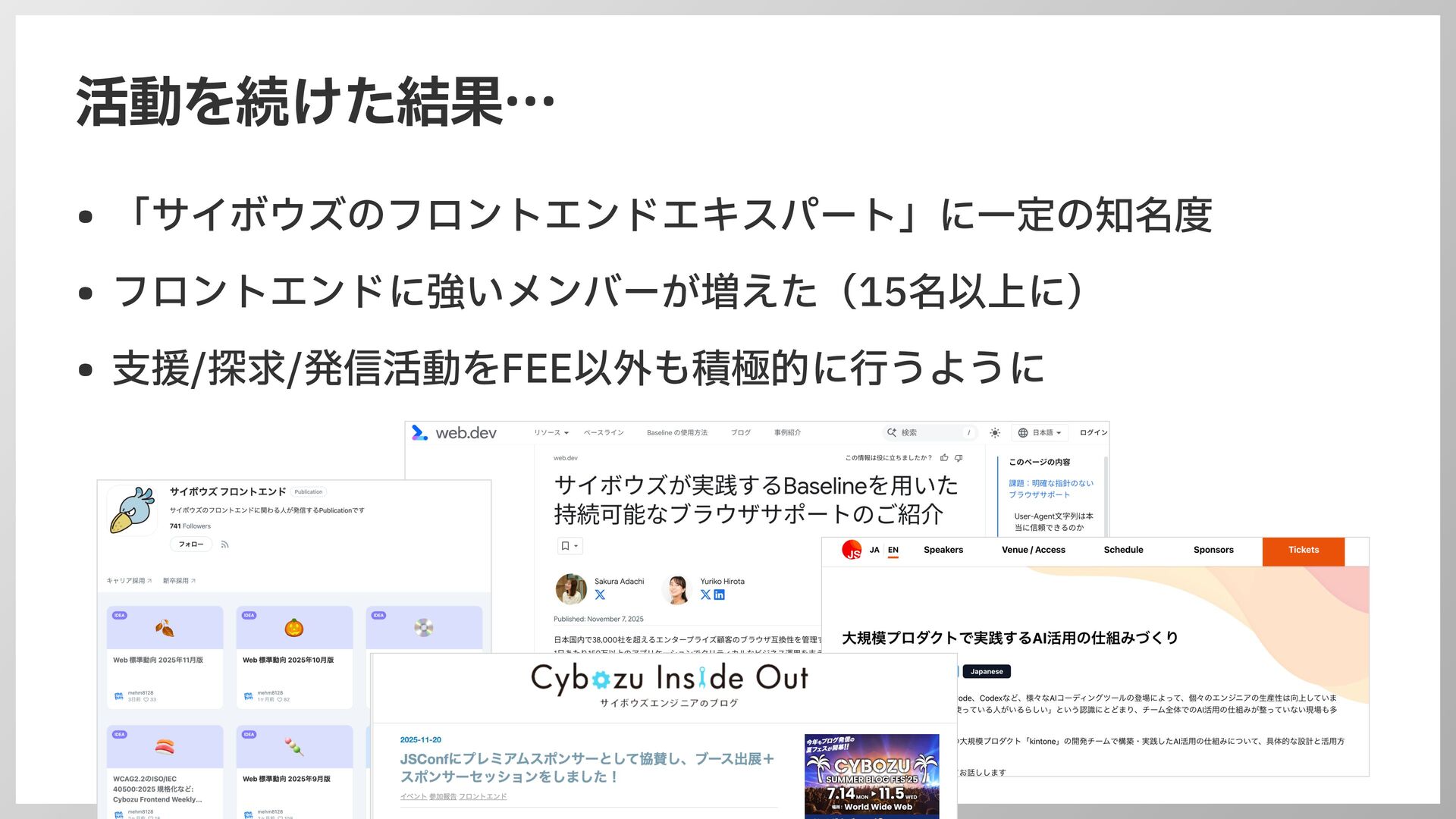Screen dimensions: 1456x819
Task: Click the RSS feed icon beside フォロー
Action: (x=224, y=544)
